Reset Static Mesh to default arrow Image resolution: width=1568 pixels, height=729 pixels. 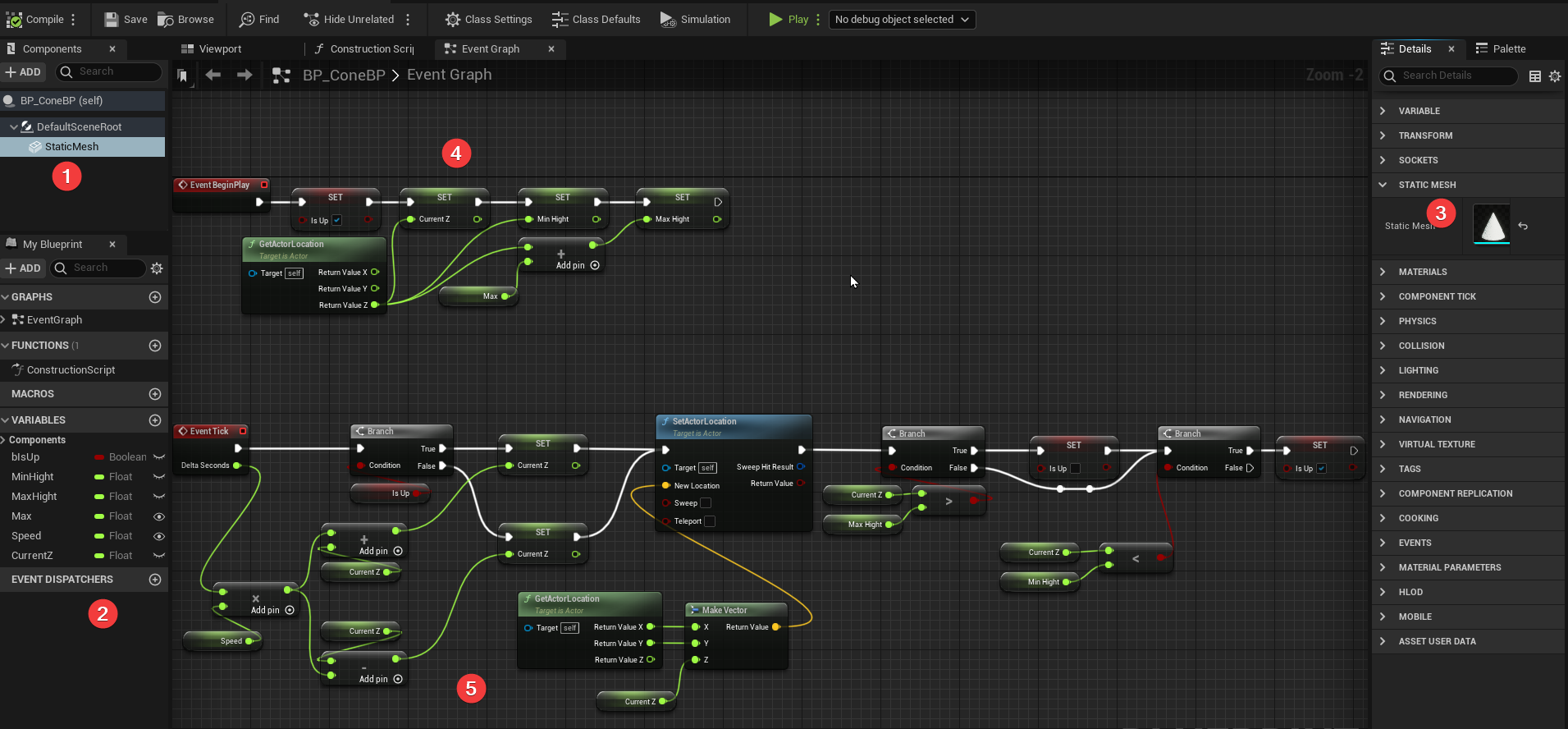1523,226
